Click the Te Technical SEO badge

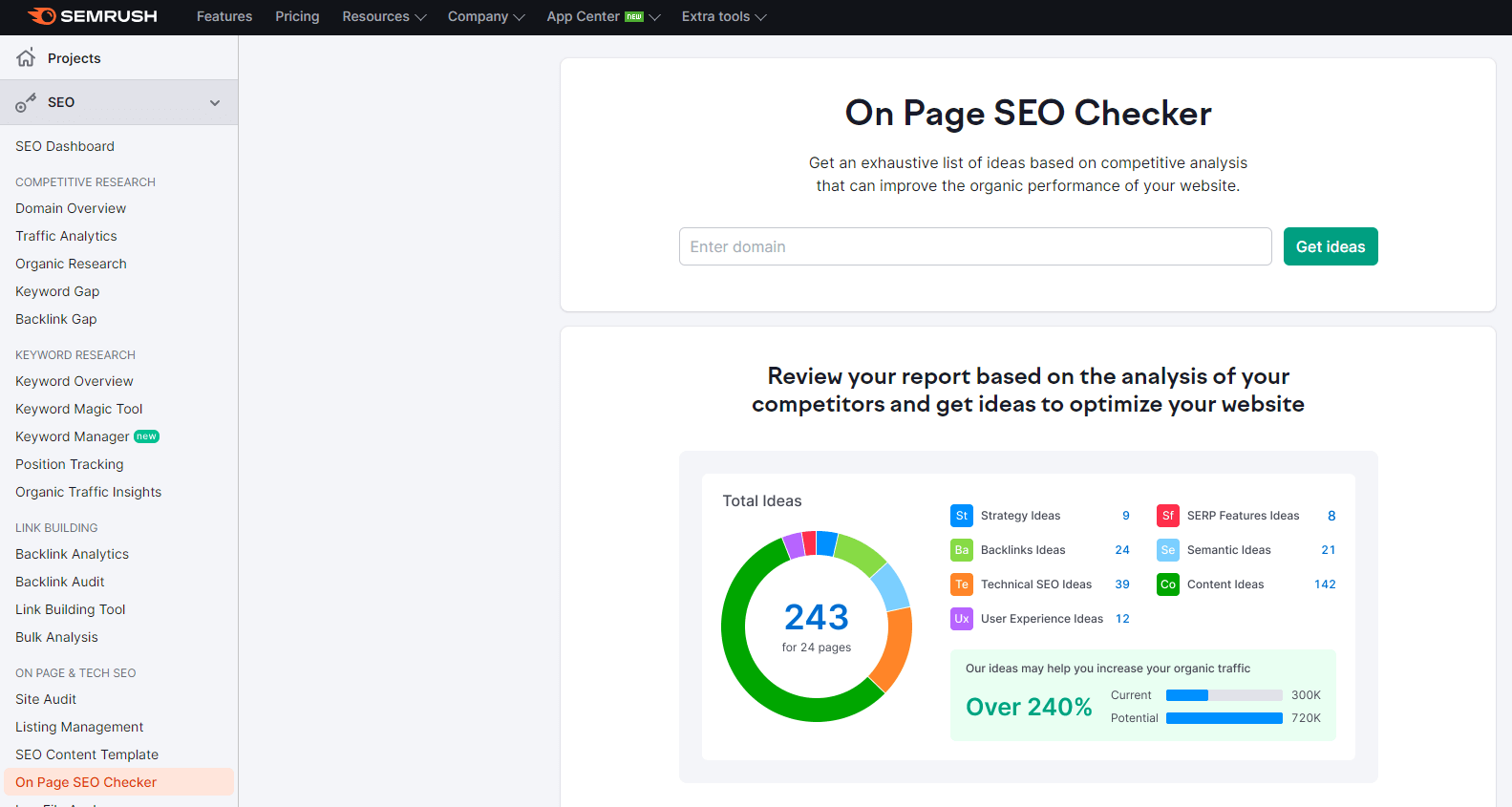click(x=962, y=584)
